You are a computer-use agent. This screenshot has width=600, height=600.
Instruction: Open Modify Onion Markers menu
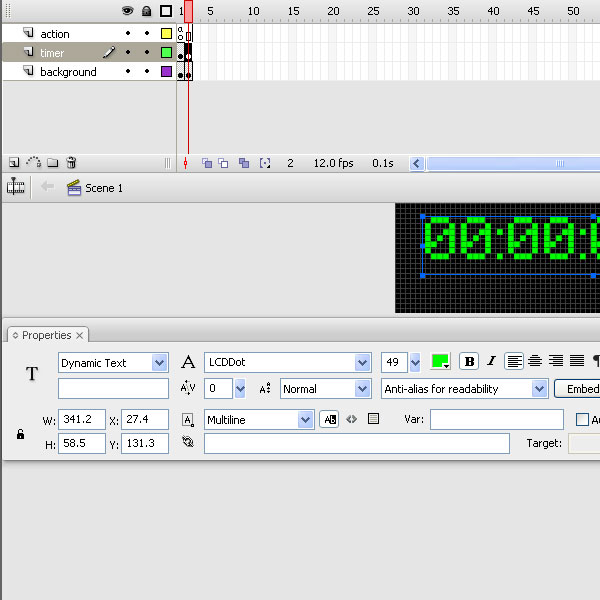pos(265,163)
